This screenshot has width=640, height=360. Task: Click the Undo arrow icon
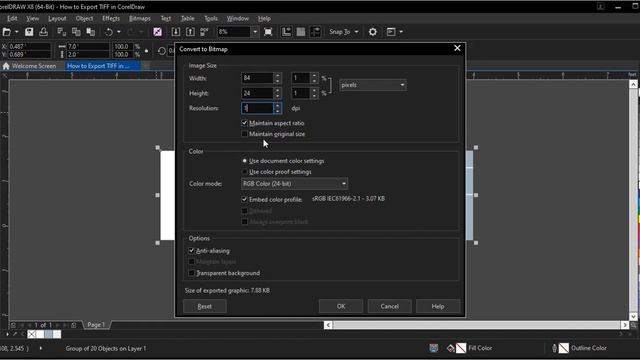point(109,32)
